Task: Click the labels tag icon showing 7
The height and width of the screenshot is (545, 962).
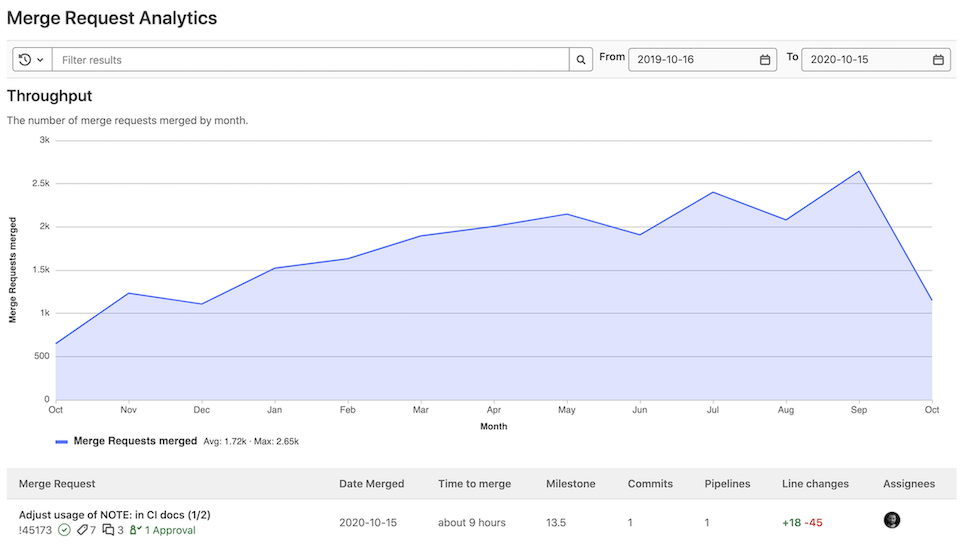Action: [82, 530]
